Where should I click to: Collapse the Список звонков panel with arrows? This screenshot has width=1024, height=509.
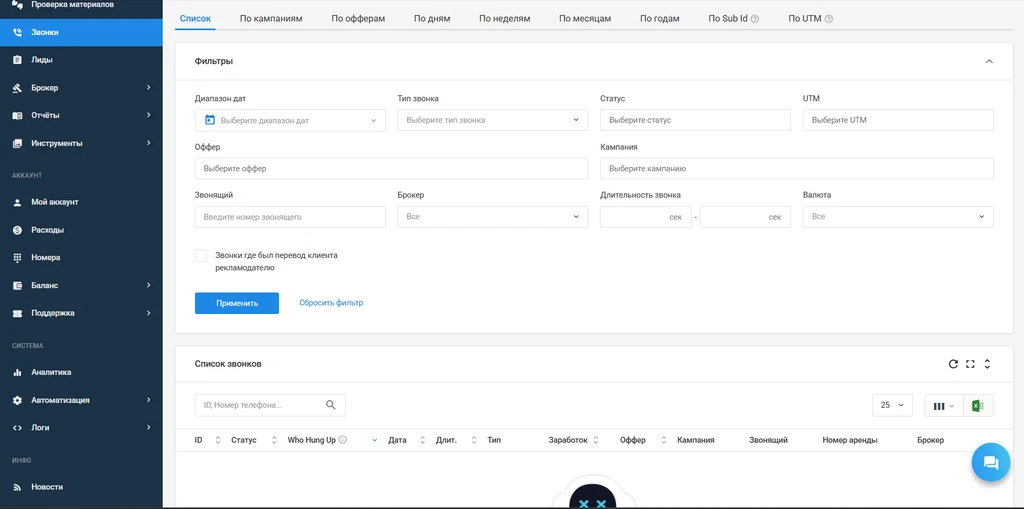click(x=987, y=364)
